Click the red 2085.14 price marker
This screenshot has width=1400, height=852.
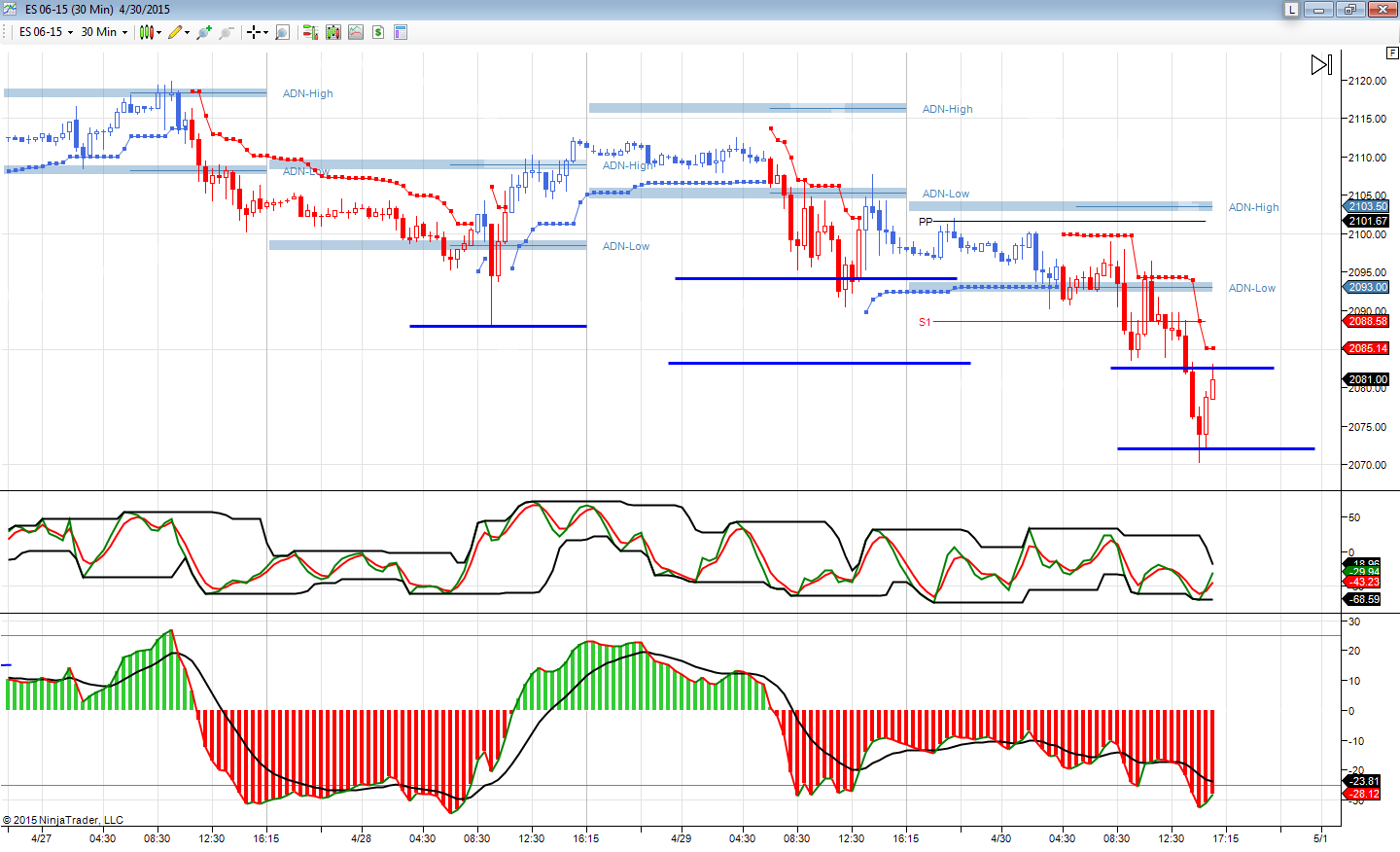click(x=1368, y=348)
